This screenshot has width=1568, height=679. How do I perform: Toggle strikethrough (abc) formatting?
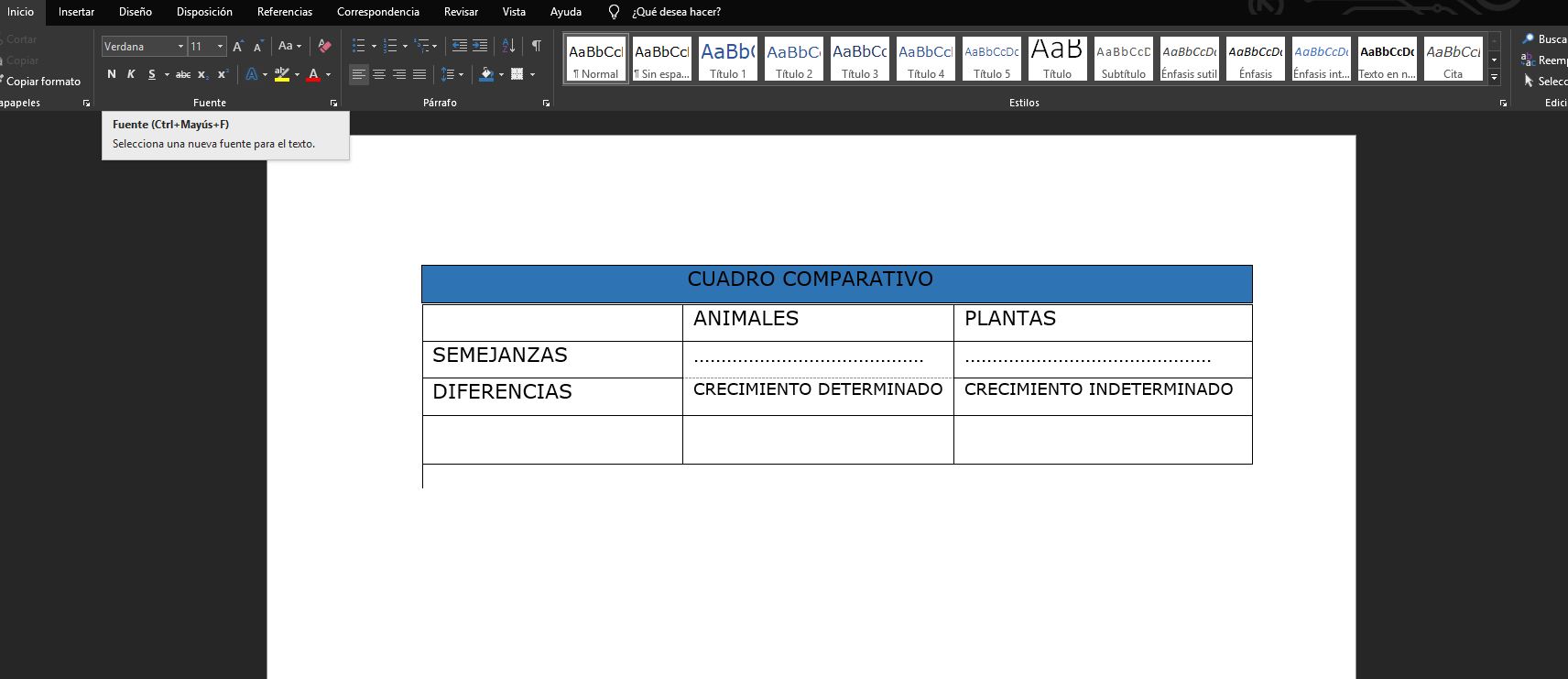[183, 74]
